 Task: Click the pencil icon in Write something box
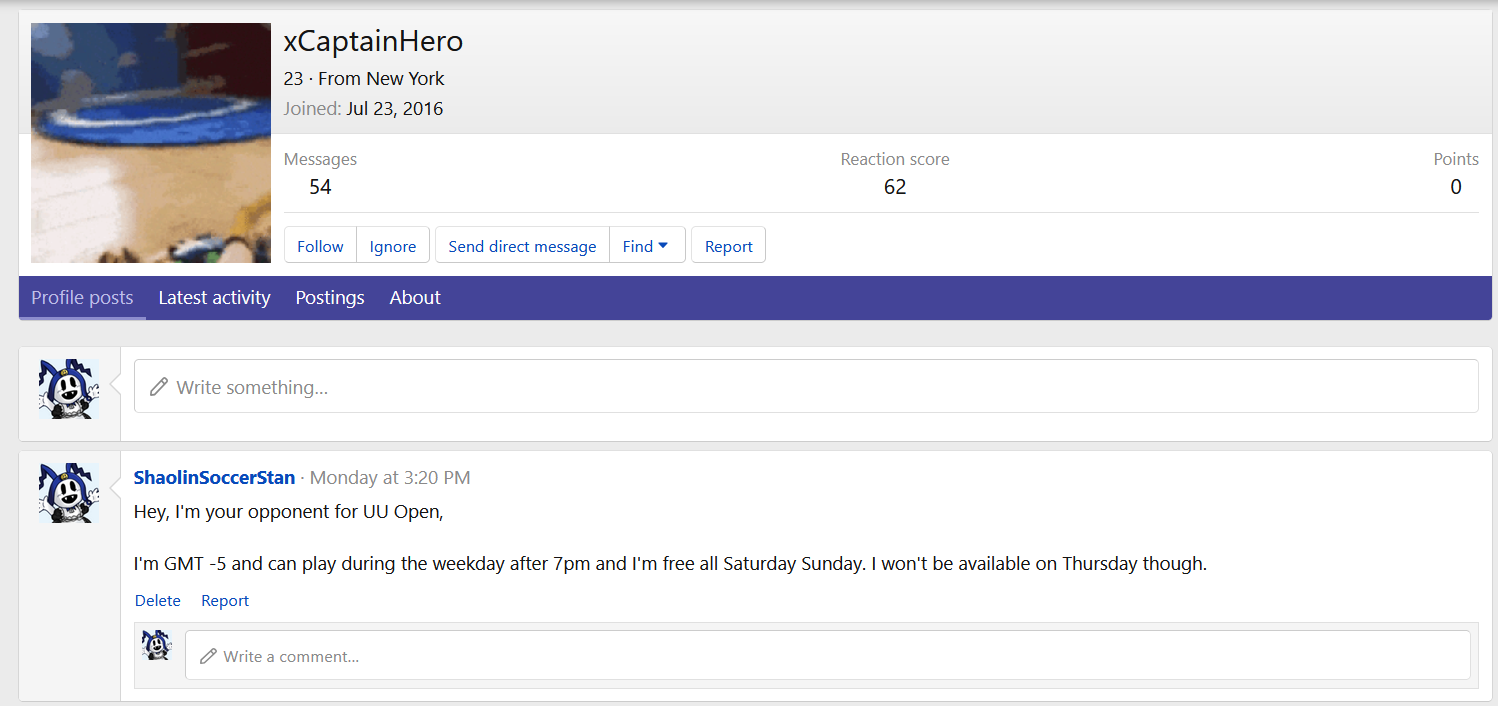pyautogui.click(x=158, y=387)
